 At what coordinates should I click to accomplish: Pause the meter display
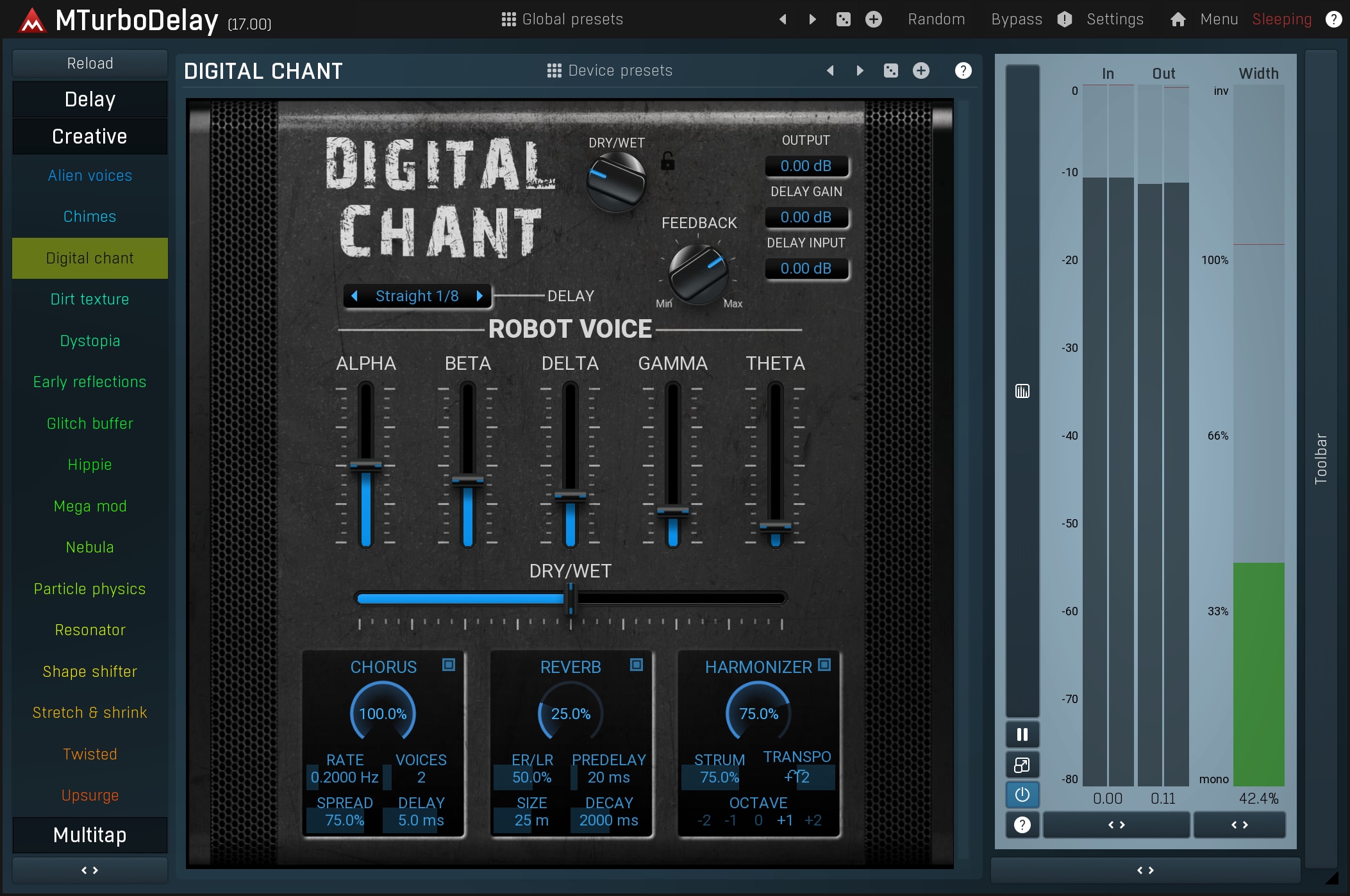(1022, 734)
